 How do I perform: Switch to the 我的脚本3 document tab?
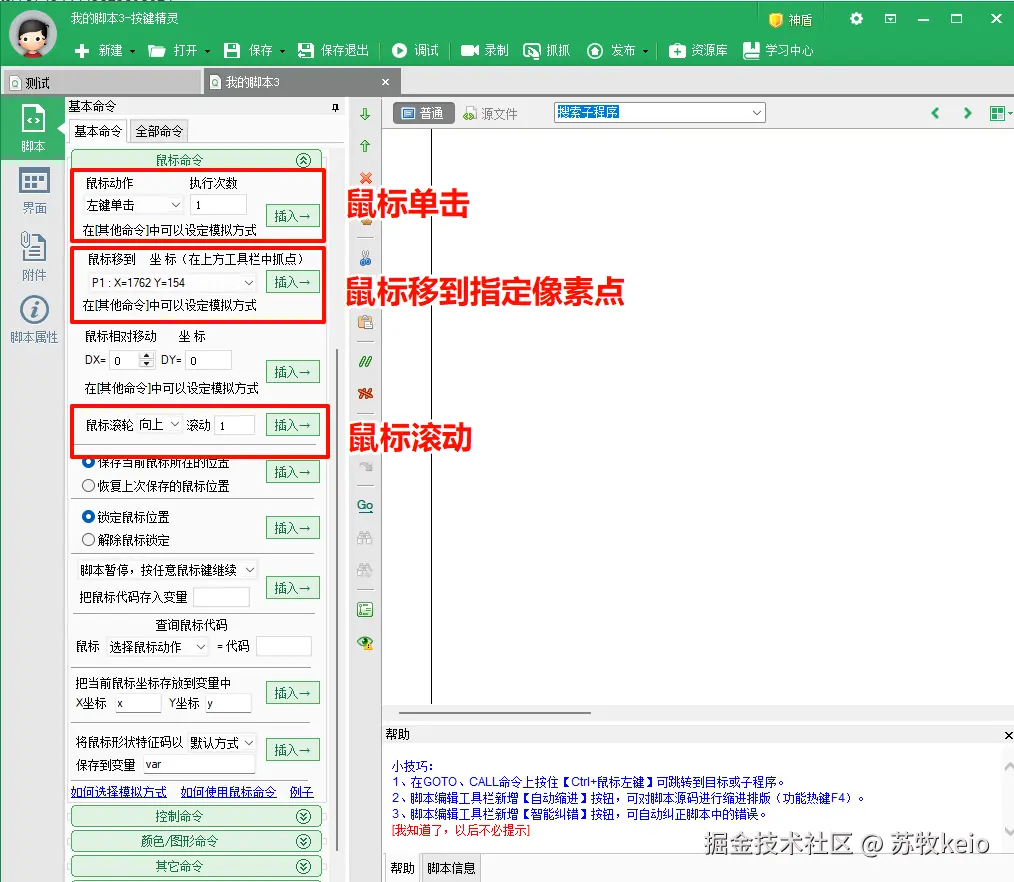[x=300, y=82]
